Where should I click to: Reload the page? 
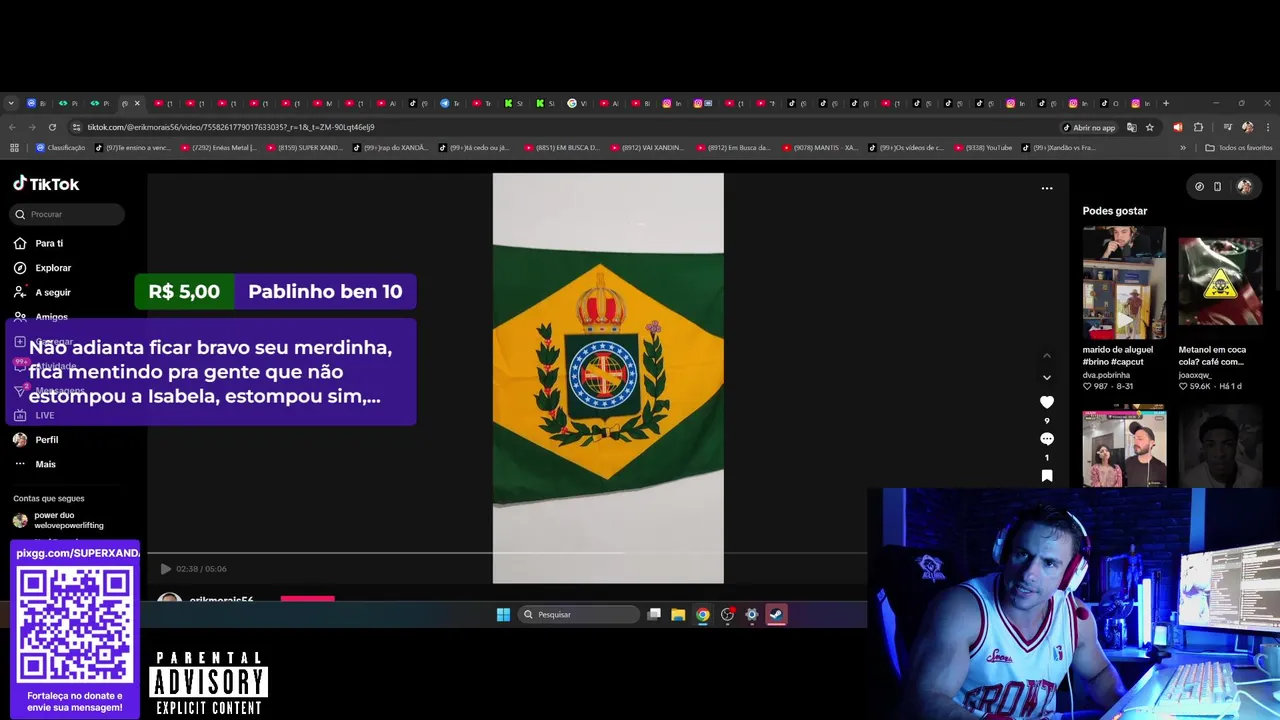[x=51, y=127]
